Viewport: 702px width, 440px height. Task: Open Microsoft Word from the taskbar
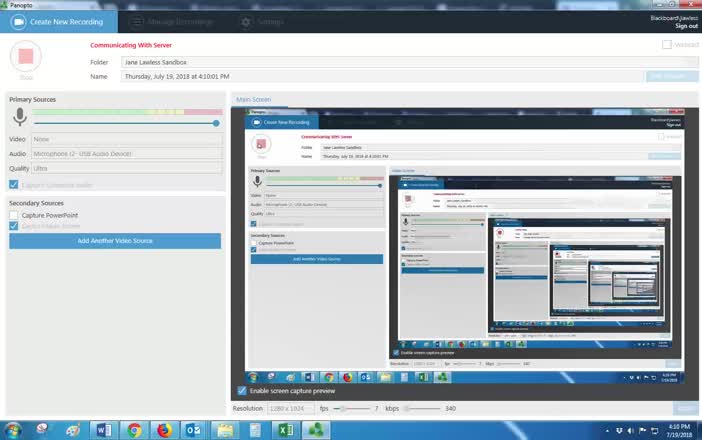pos(103,430)
